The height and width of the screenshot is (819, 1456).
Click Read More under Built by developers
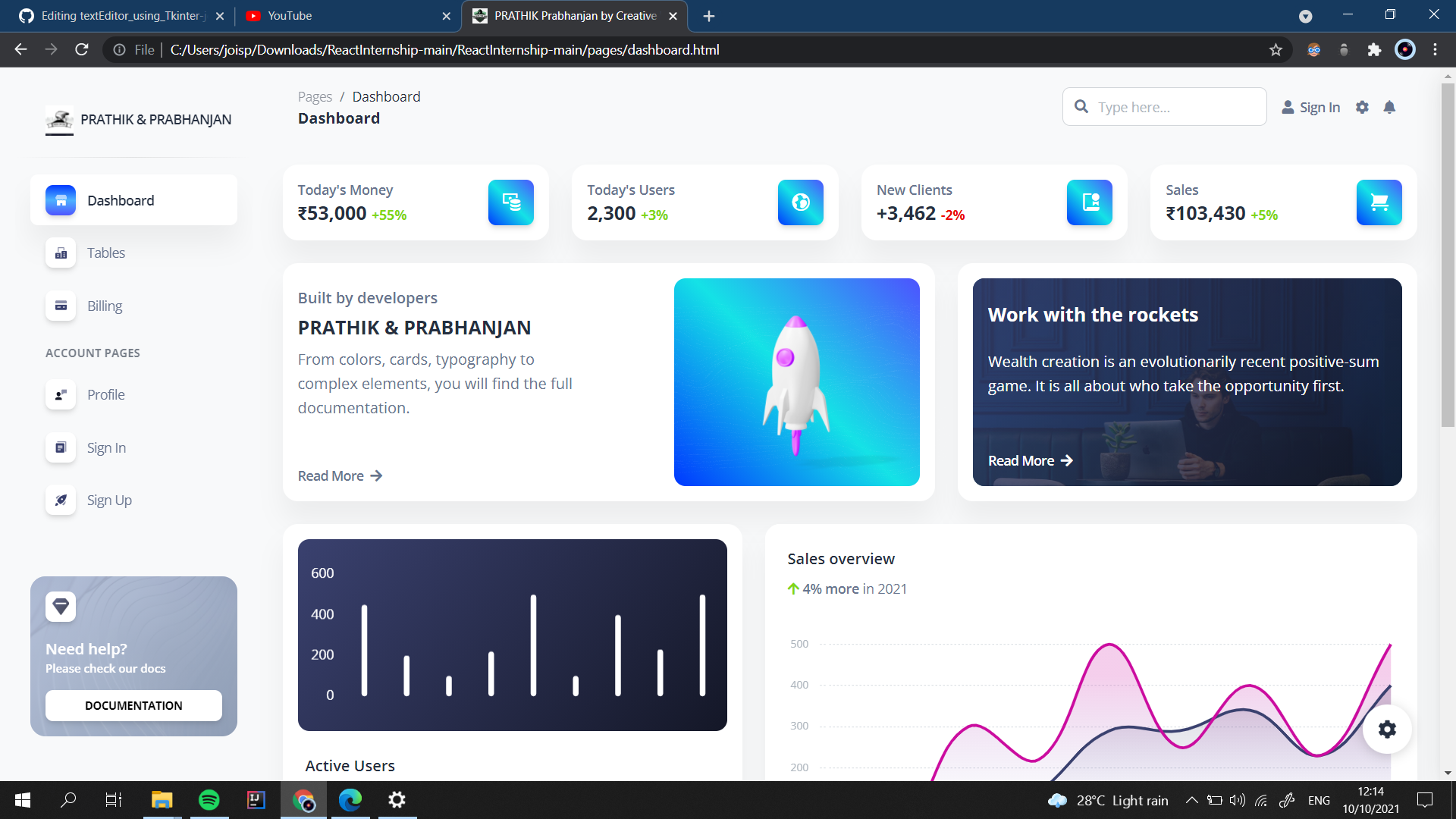coord(340,476)
